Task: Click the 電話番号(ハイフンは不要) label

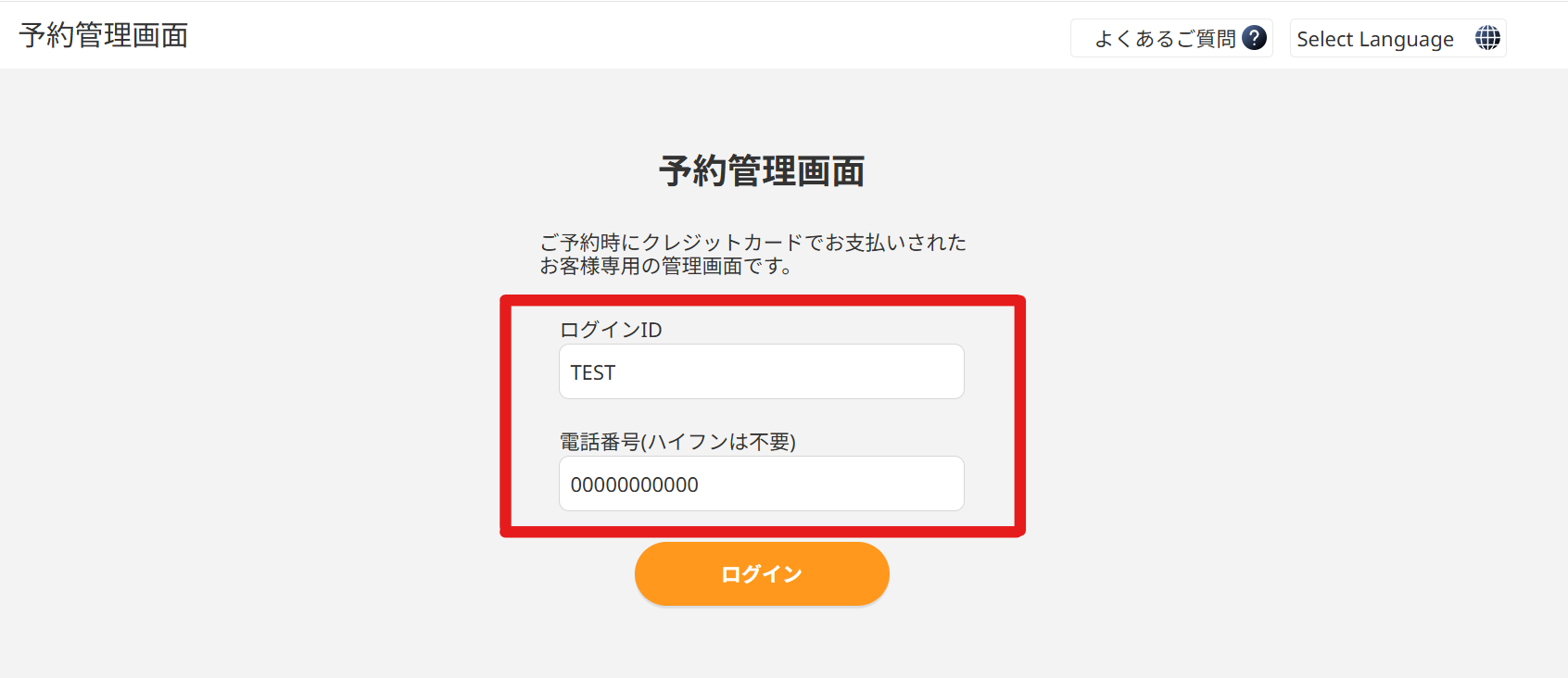Action: (x=677, y=442)
